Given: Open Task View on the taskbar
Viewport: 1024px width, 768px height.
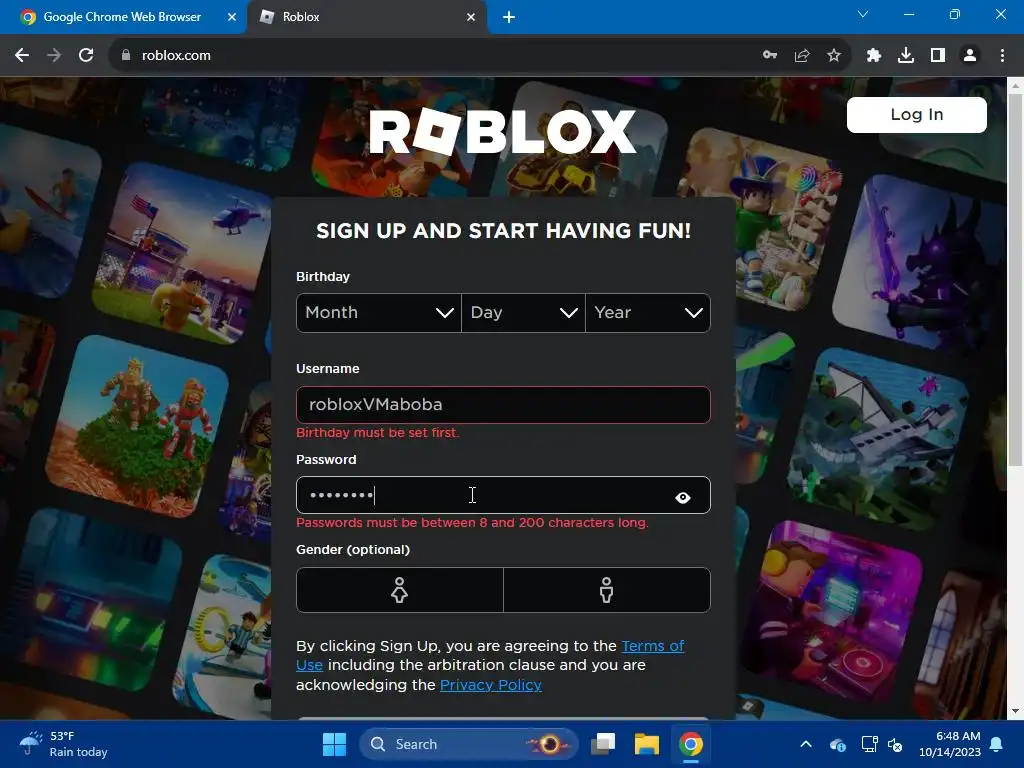Looking at the screenshot, I should click(x=603, y=744).
